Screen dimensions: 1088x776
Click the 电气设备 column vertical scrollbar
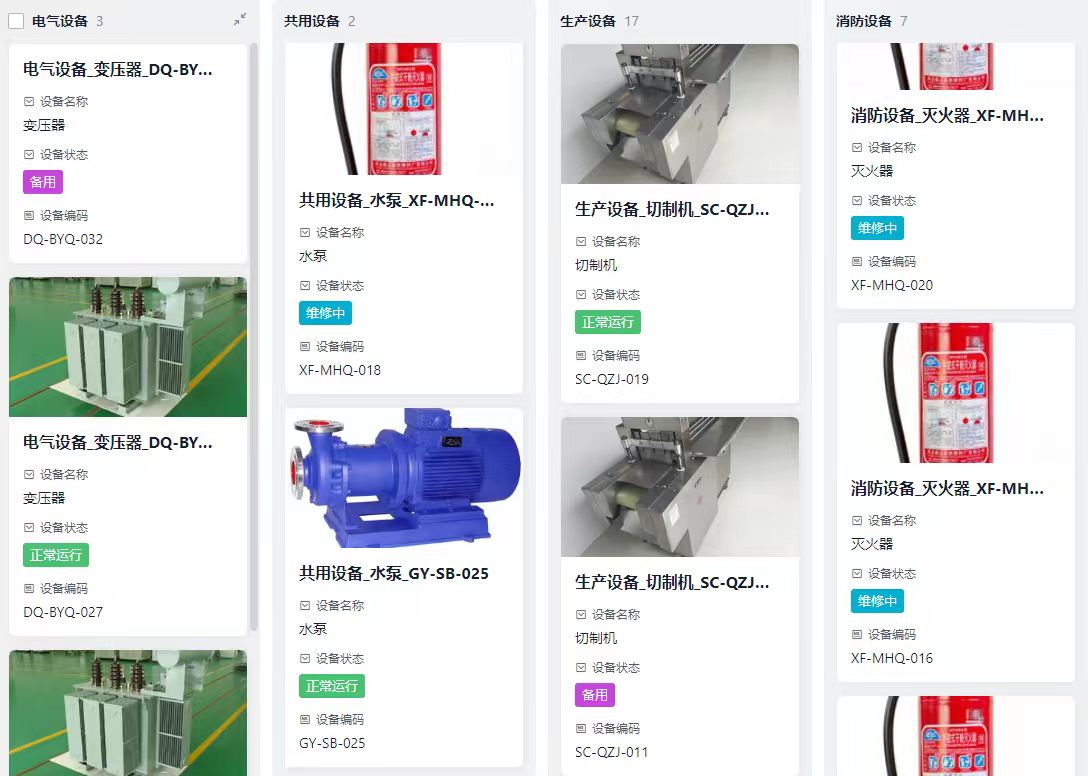tap(254, 337)
